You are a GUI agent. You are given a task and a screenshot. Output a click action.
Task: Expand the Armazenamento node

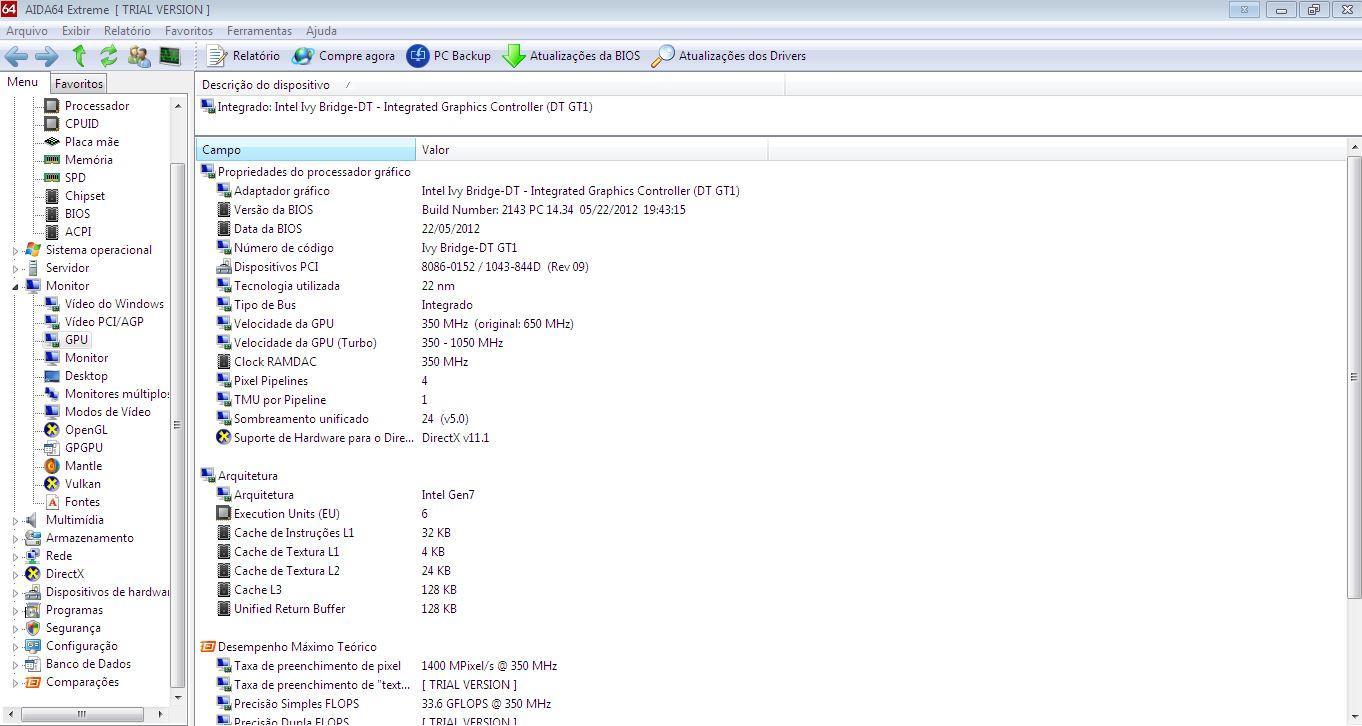click(x=15, y=538)
